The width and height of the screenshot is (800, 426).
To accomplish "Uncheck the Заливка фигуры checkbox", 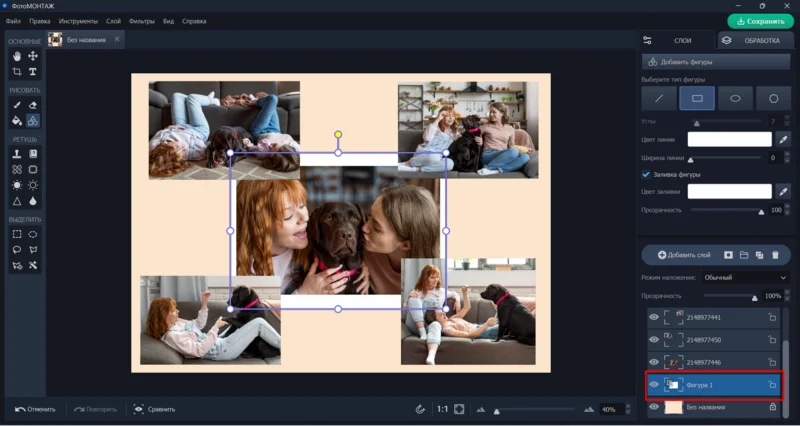I will pos(646,174).
